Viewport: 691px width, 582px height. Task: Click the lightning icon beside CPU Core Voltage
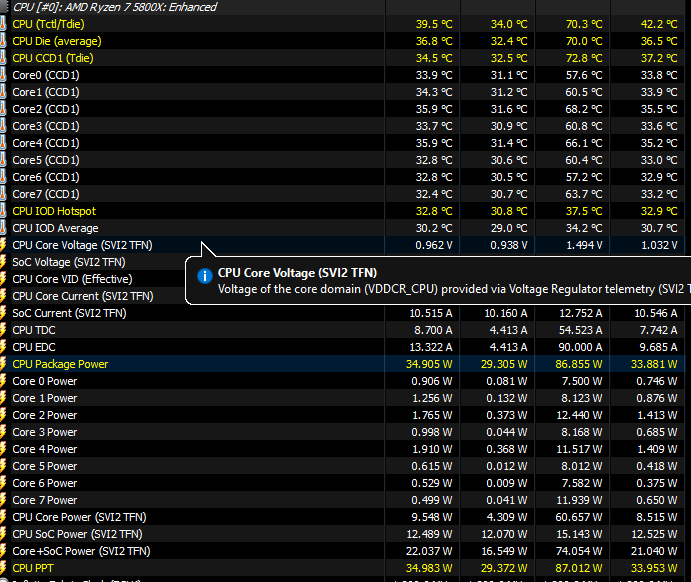3,245
